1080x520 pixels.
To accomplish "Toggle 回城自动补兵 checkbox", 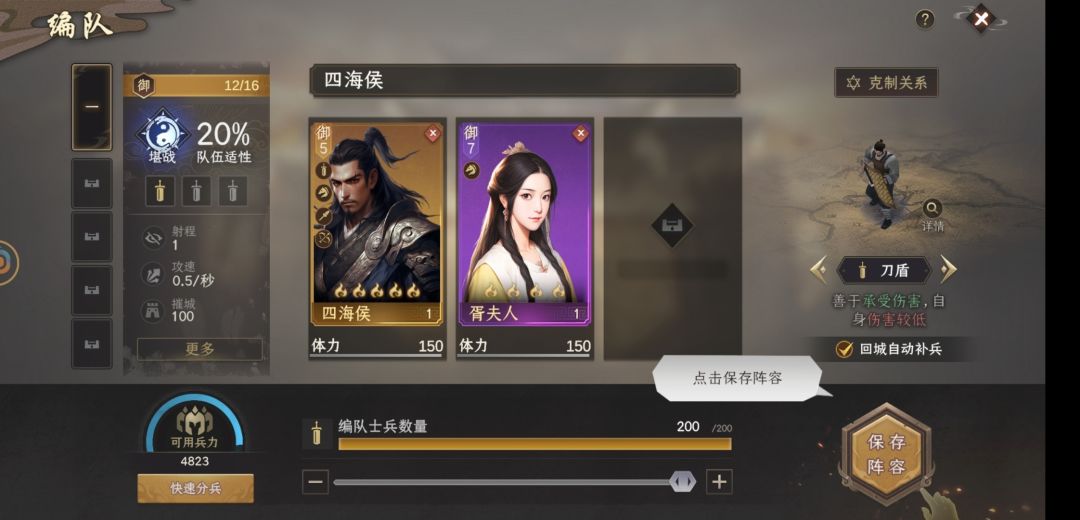I will 844,349.
